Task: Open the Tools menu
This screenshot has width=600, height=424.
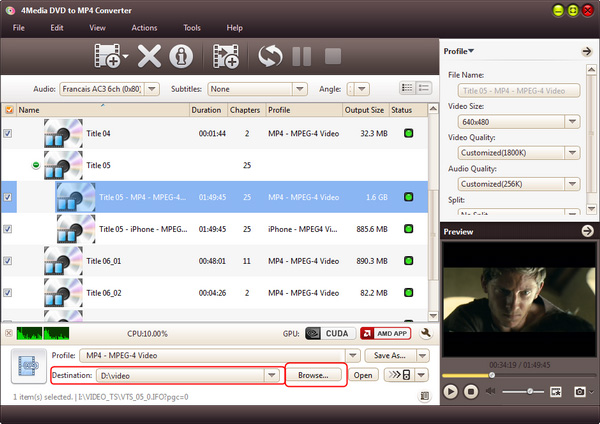Action: [191, 27]
